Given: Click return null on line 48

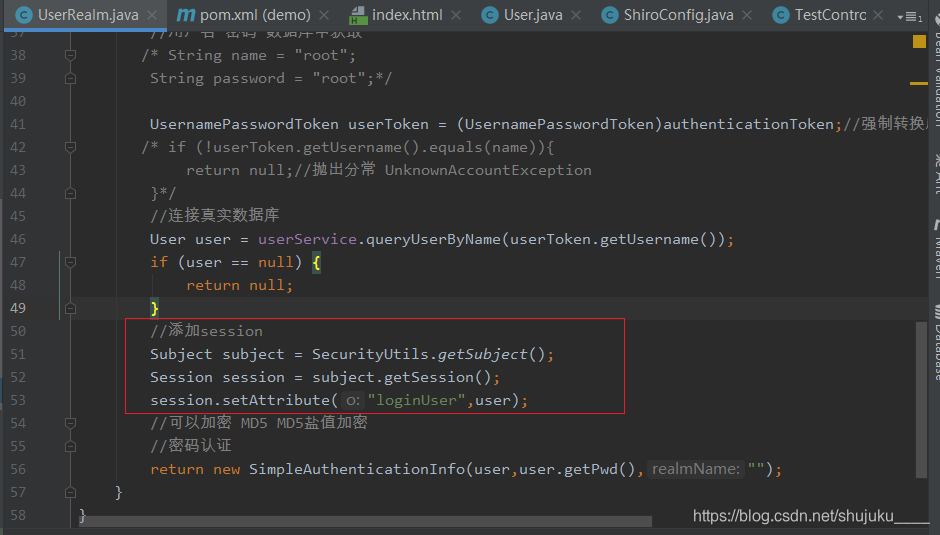Looking at the screenshot, I should 239,285.
